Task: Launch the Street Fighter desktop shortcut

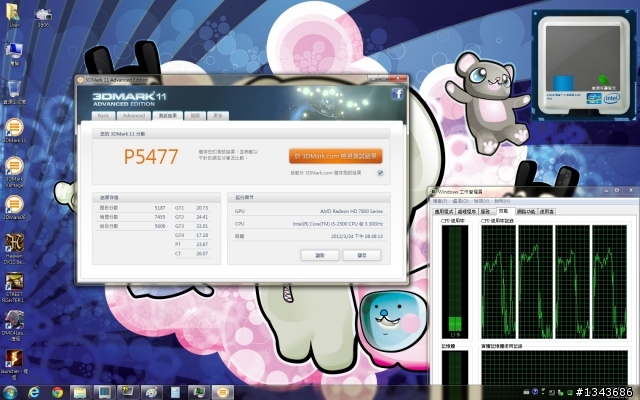Action: 14,287
